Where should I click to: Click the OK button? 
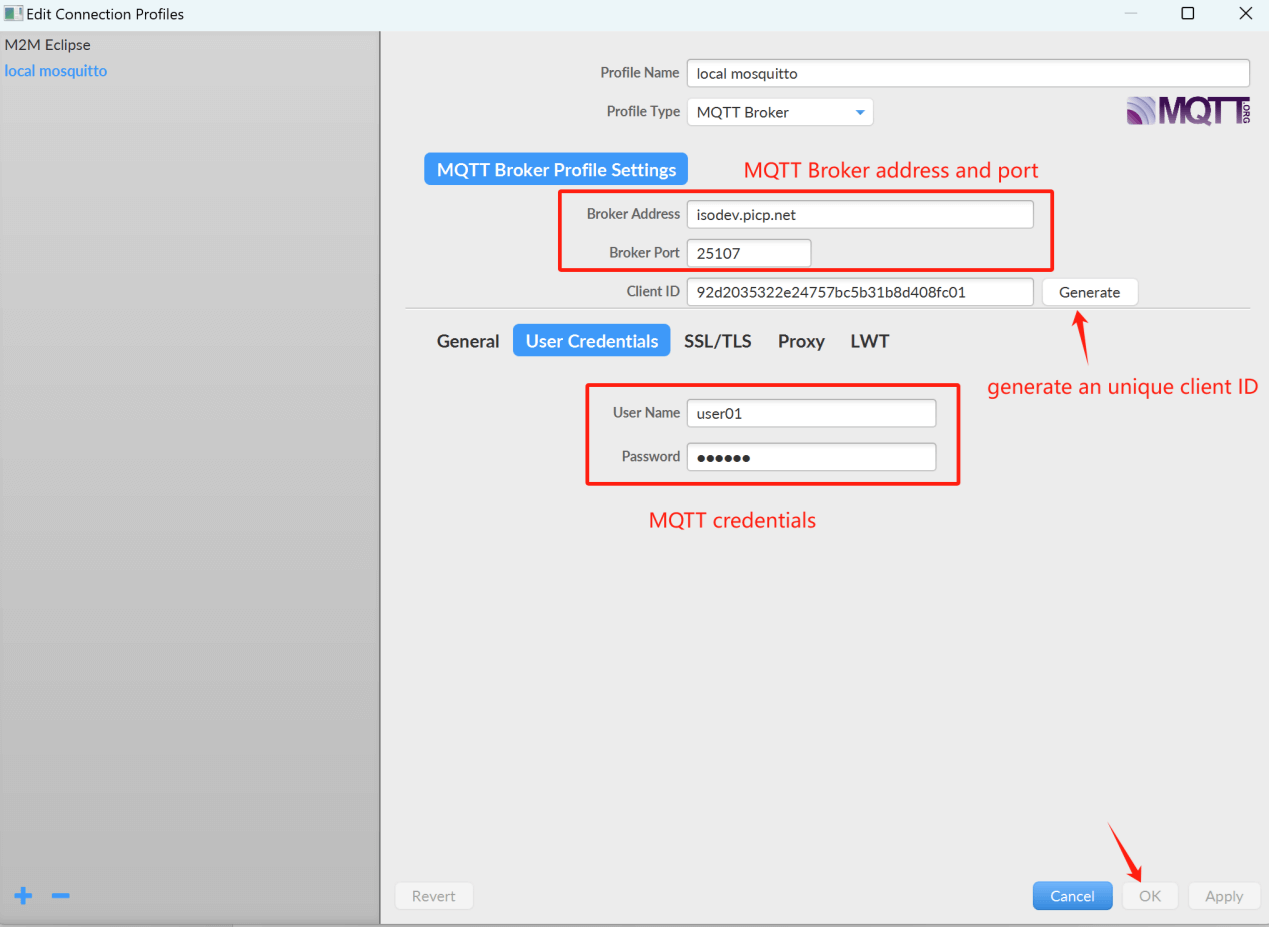click(1150, 896)
